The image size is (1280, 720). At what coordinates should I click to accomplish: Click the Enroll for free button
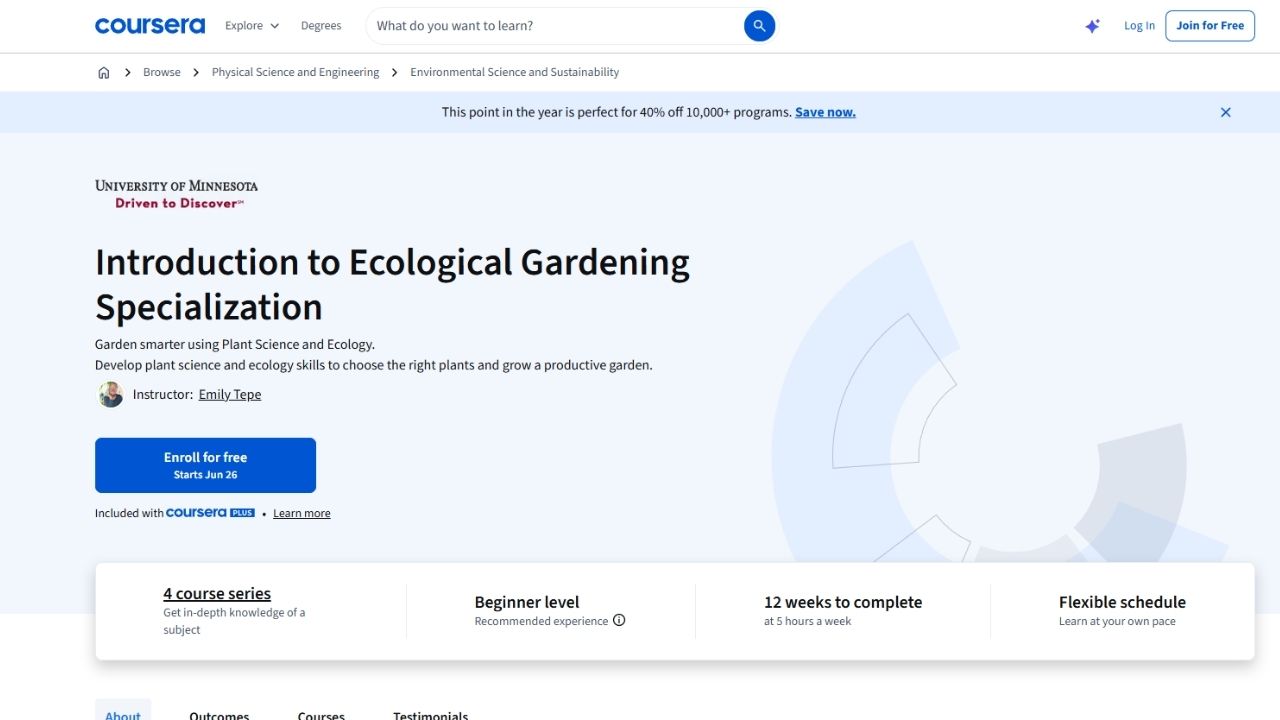205,465
